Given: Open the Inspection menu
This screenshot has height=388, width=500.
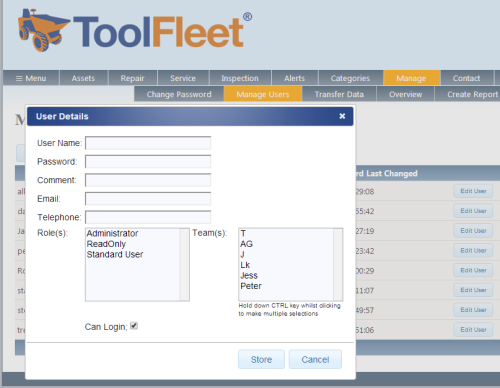Looking at the screenshot, I should point(240,78).
